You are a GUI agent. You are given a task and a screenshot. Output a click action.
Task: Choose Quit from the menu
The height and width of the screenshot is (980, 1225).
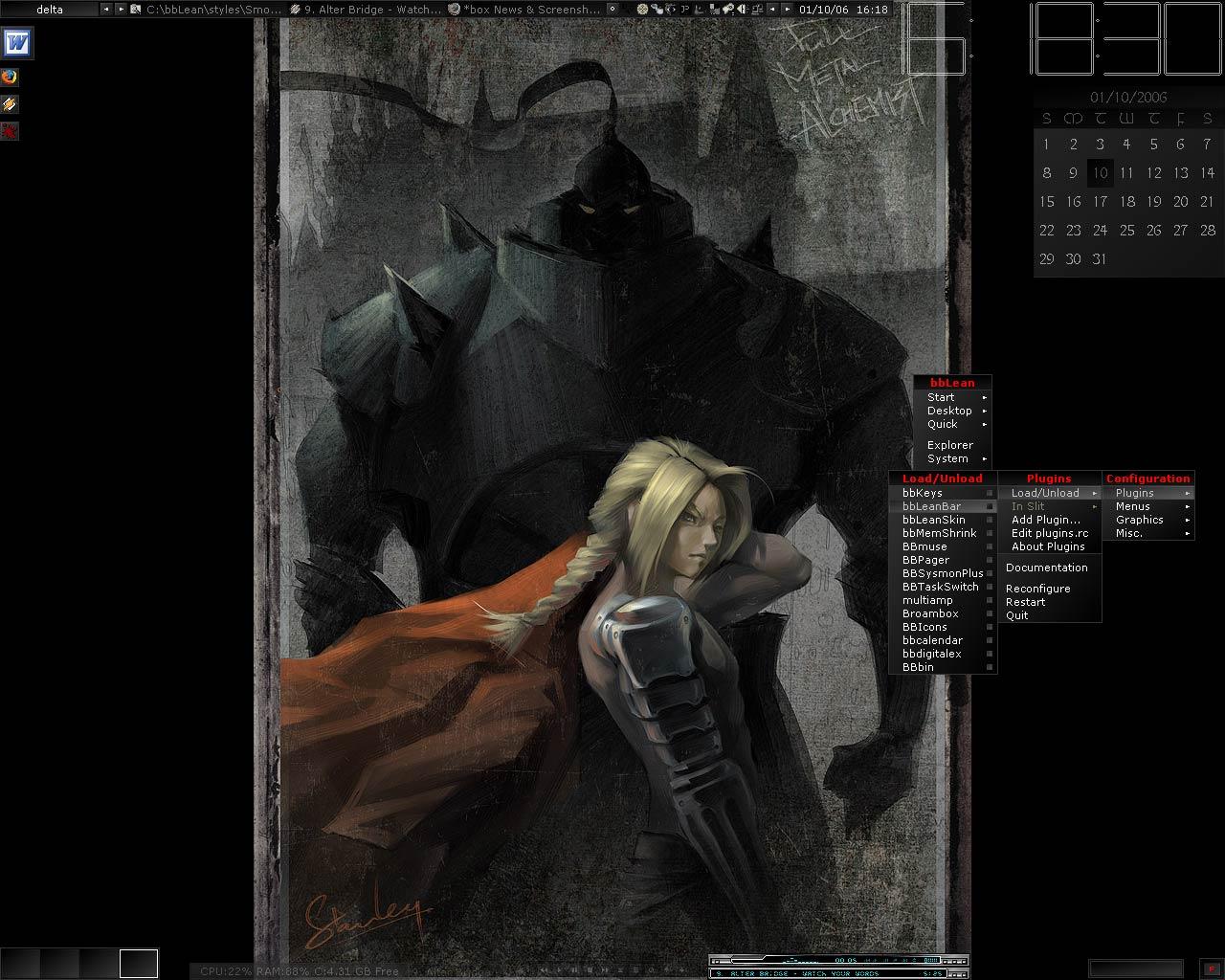1050,615
